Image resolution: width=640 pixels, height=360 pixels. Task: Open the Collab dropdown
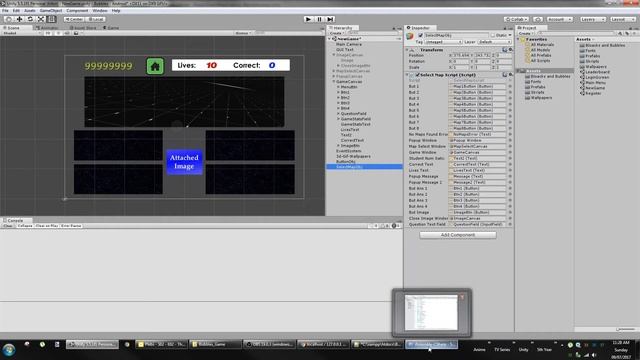pyautogui.click(x=516, y=19)
